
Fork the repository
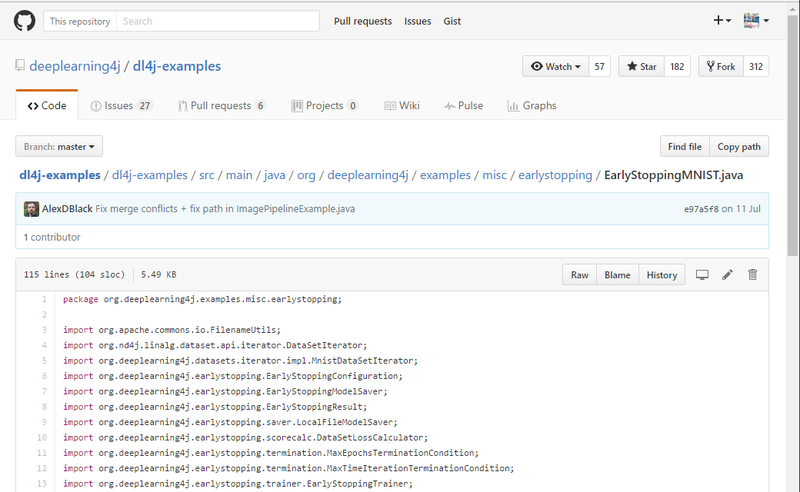(x=721, y=66)
